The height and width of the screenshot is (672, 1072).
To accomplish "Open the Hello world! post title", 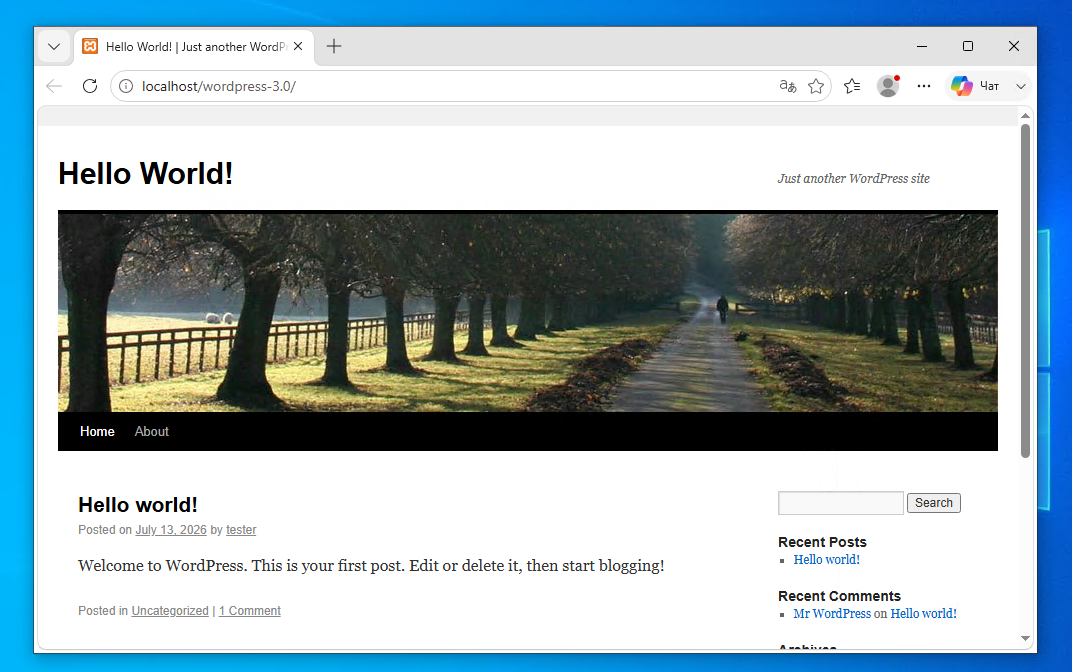I will pos(138,505).
